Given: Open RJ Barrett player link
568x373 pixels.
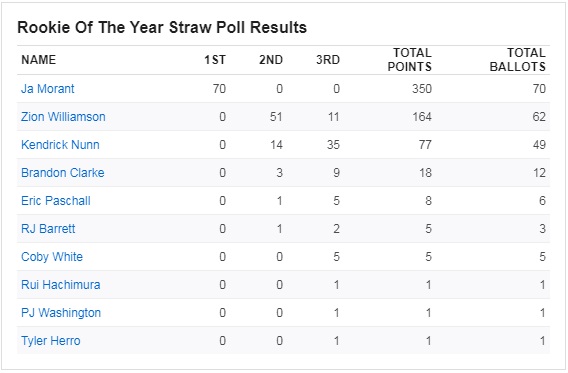Looking at the screenshot, I should [48, 229].
